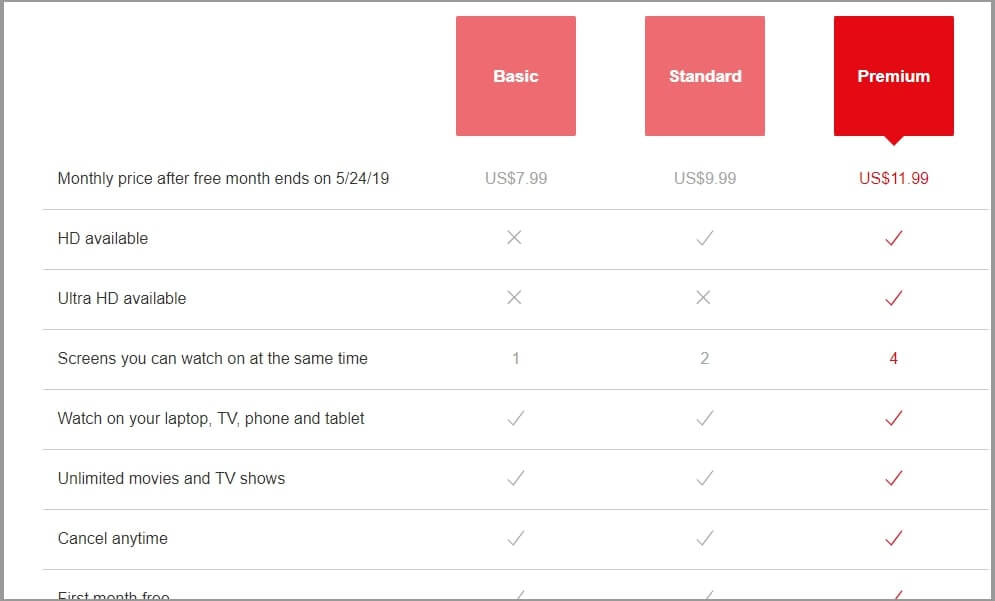Click the Standard Unlimited movies checkmark
Image resolution: width=995 pixels, height=601 pixels.
click(x=704, y=478)
